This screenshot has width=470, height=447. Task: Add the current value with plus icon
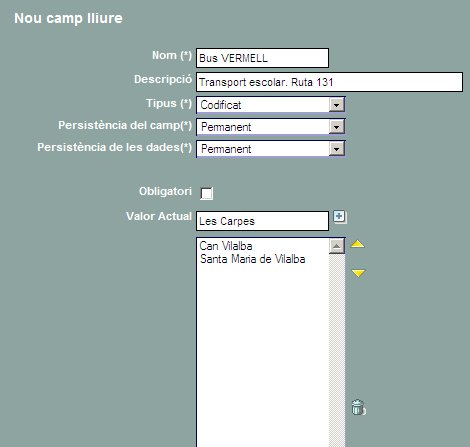point(340,217)
